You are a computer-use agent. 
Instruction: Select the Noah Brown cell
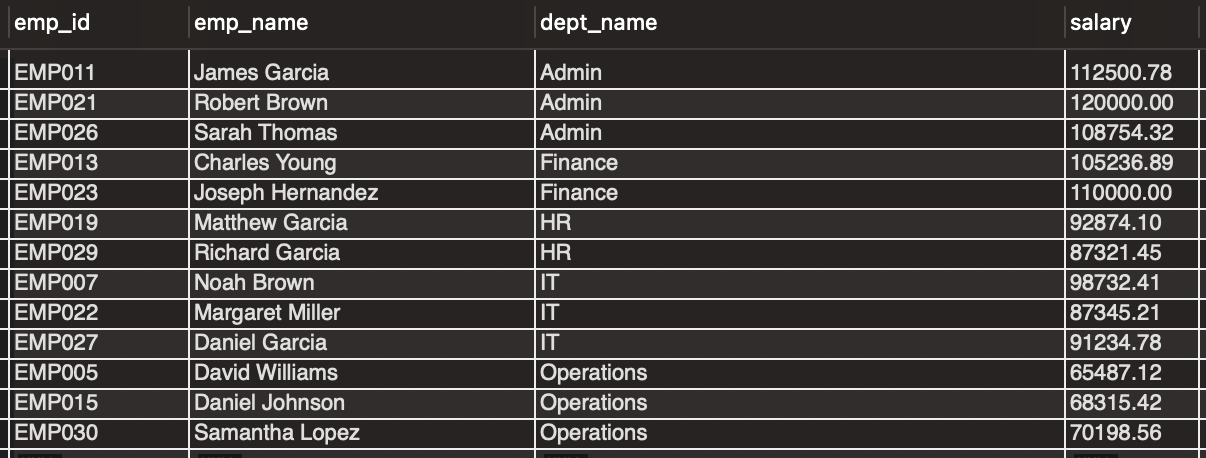[254, 283]
